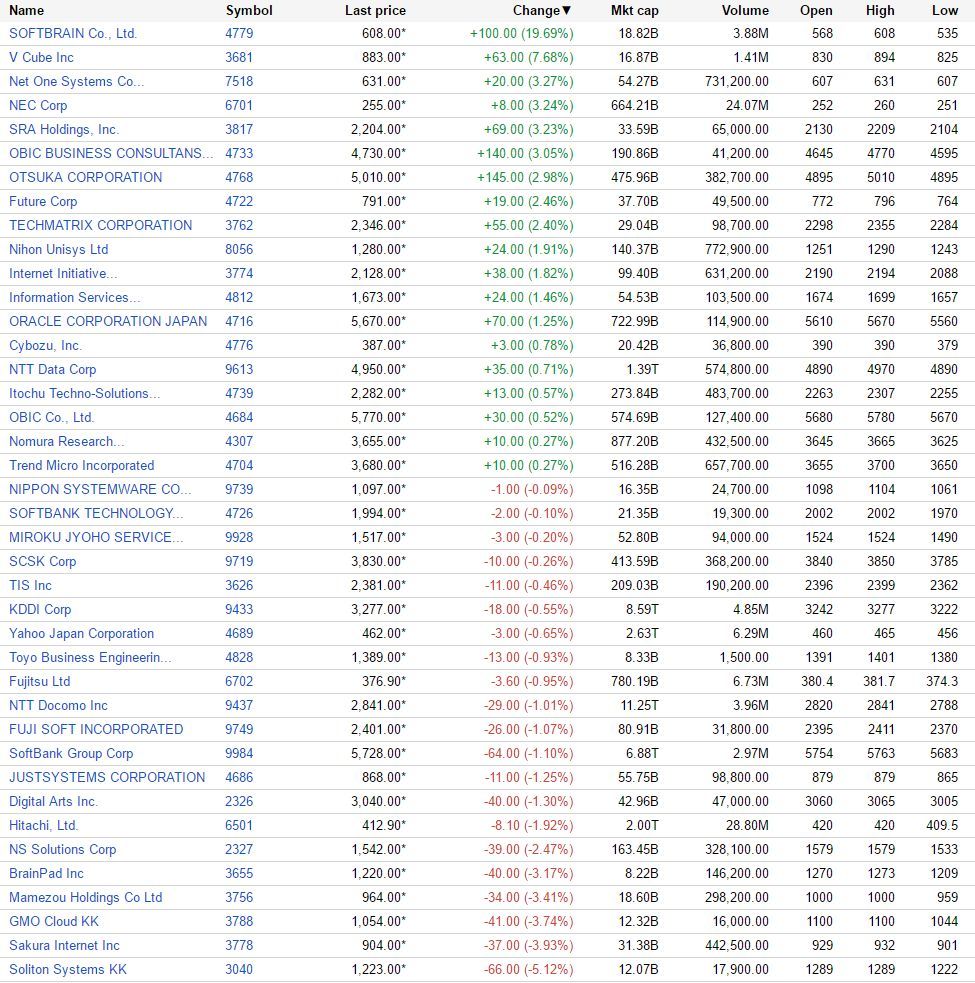Open Mamezou Holdings Co Ltd link
Viewport: 975px width, 983px height.
pos(86,898)
